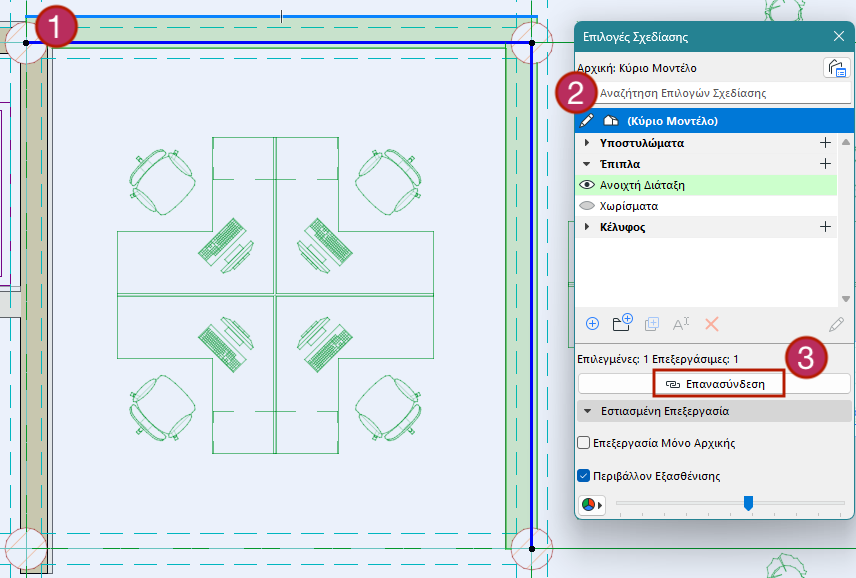The height and width of the screenshot is (578, 856).
Task: Click the duplicate design option icon
Action: tap(652, 324)
